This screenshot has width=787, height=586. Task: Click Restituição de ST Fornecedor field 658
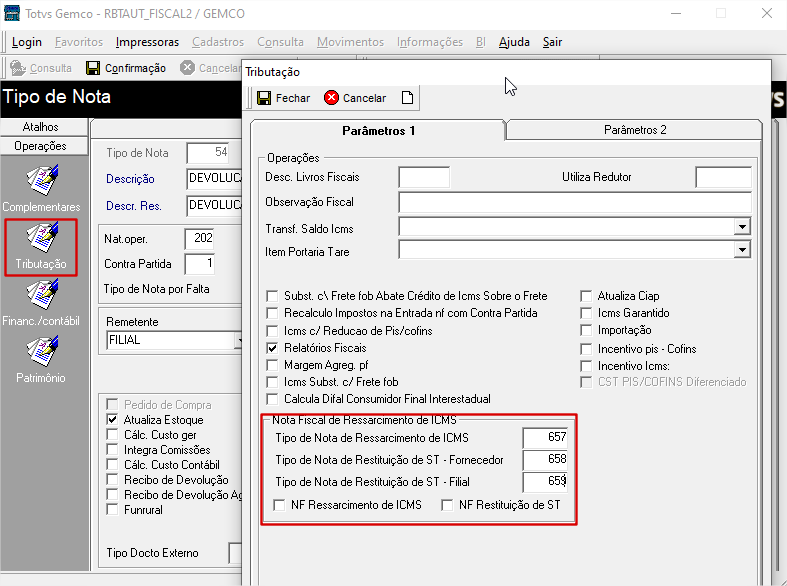(x=545, y=460)
